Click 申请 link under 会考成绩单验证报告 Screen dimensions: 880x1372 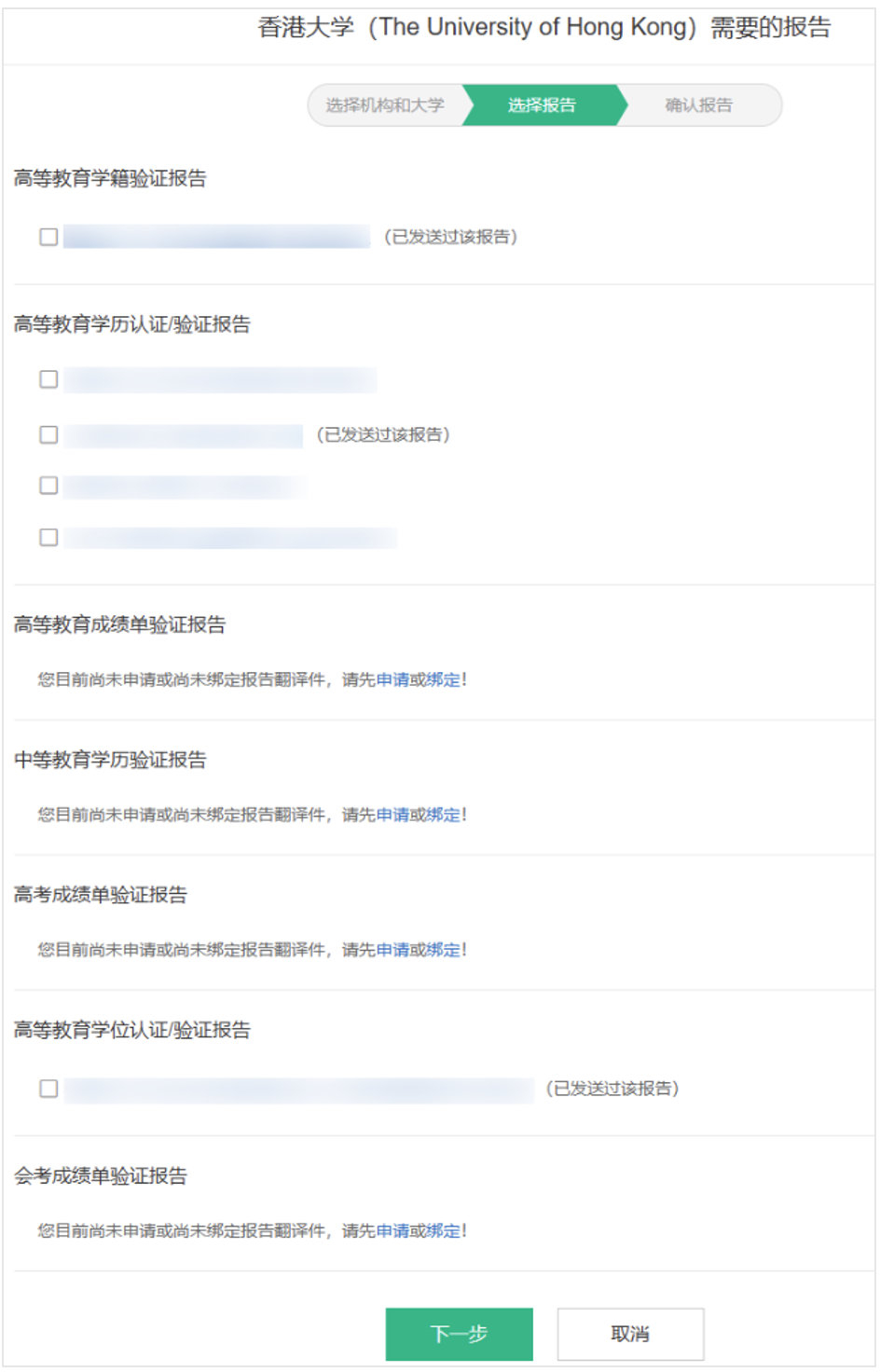pyautogui.click(x=392, y=1231)
